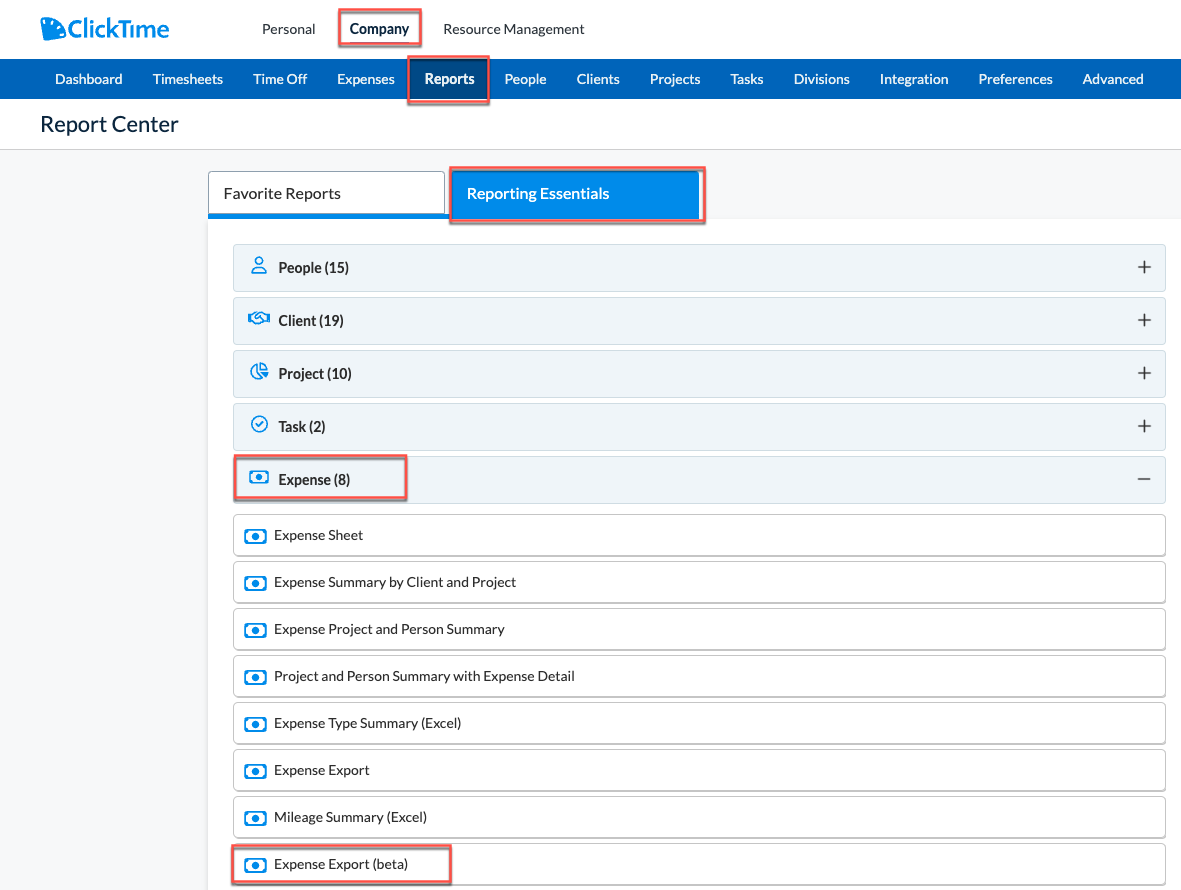Open Advanced in the navigation bar
Screen dimensions: 1181x890
(x=1112, y=79)
